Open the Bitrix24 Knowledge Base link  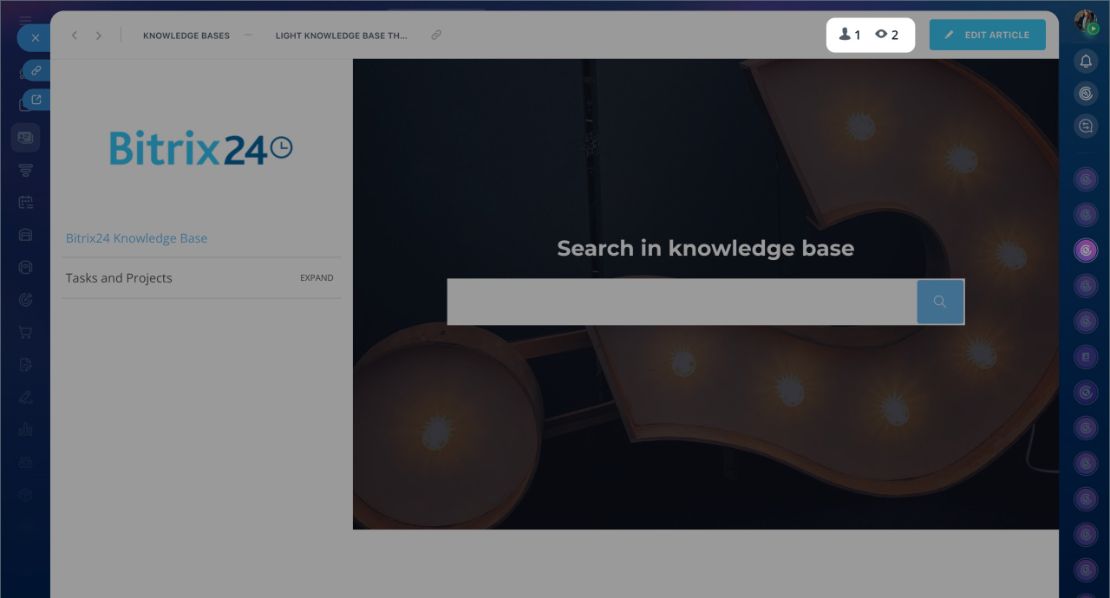tap(137, 238)
